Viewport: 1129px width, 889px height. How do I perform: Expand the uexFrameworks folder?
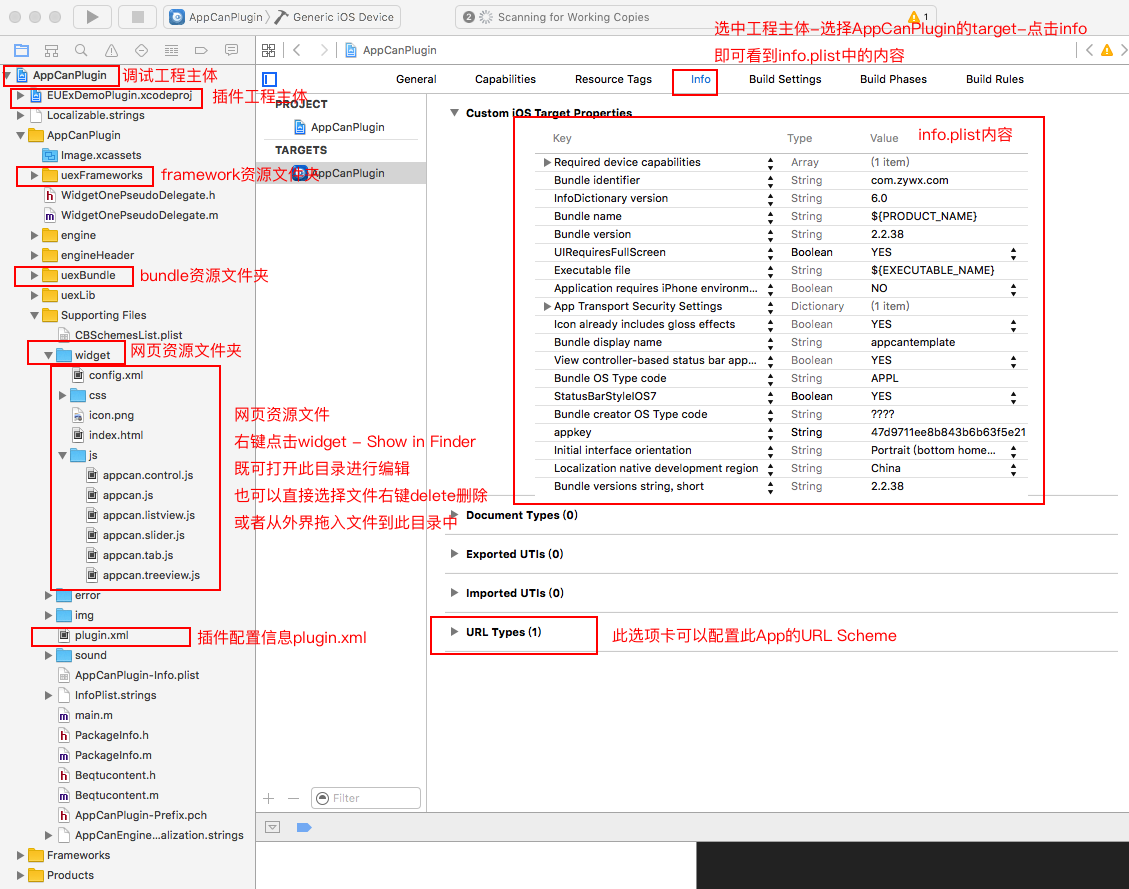(34, 175)
